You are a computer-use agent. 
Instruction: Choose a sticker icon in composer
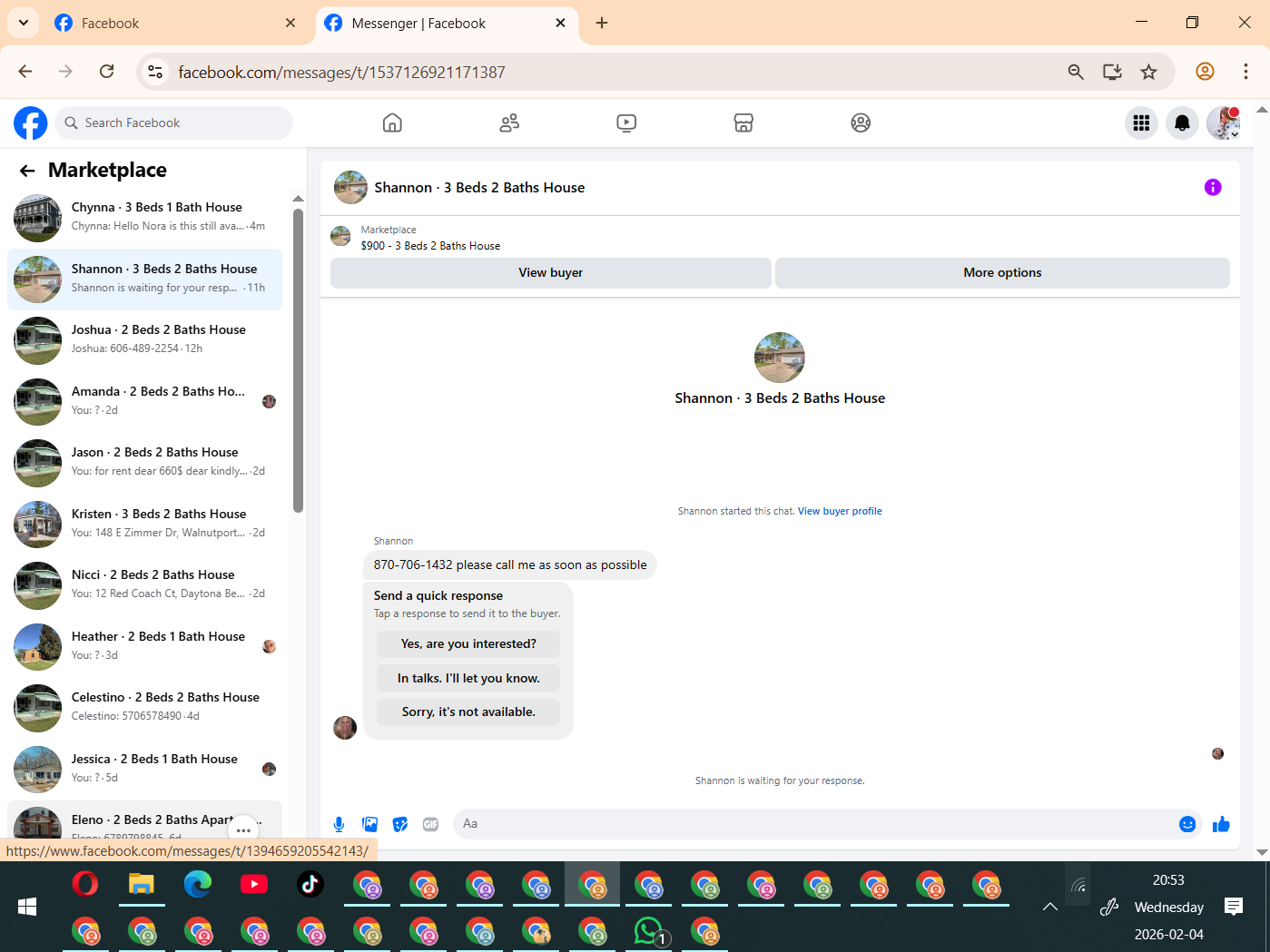coord(400,824)
